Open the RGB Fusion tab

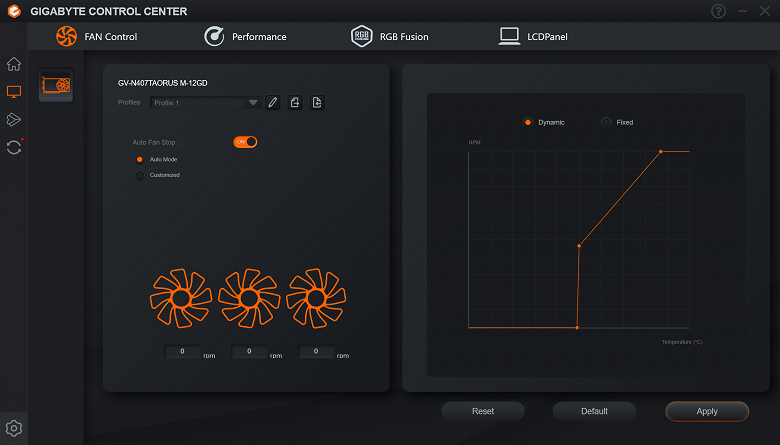point(390,36)
